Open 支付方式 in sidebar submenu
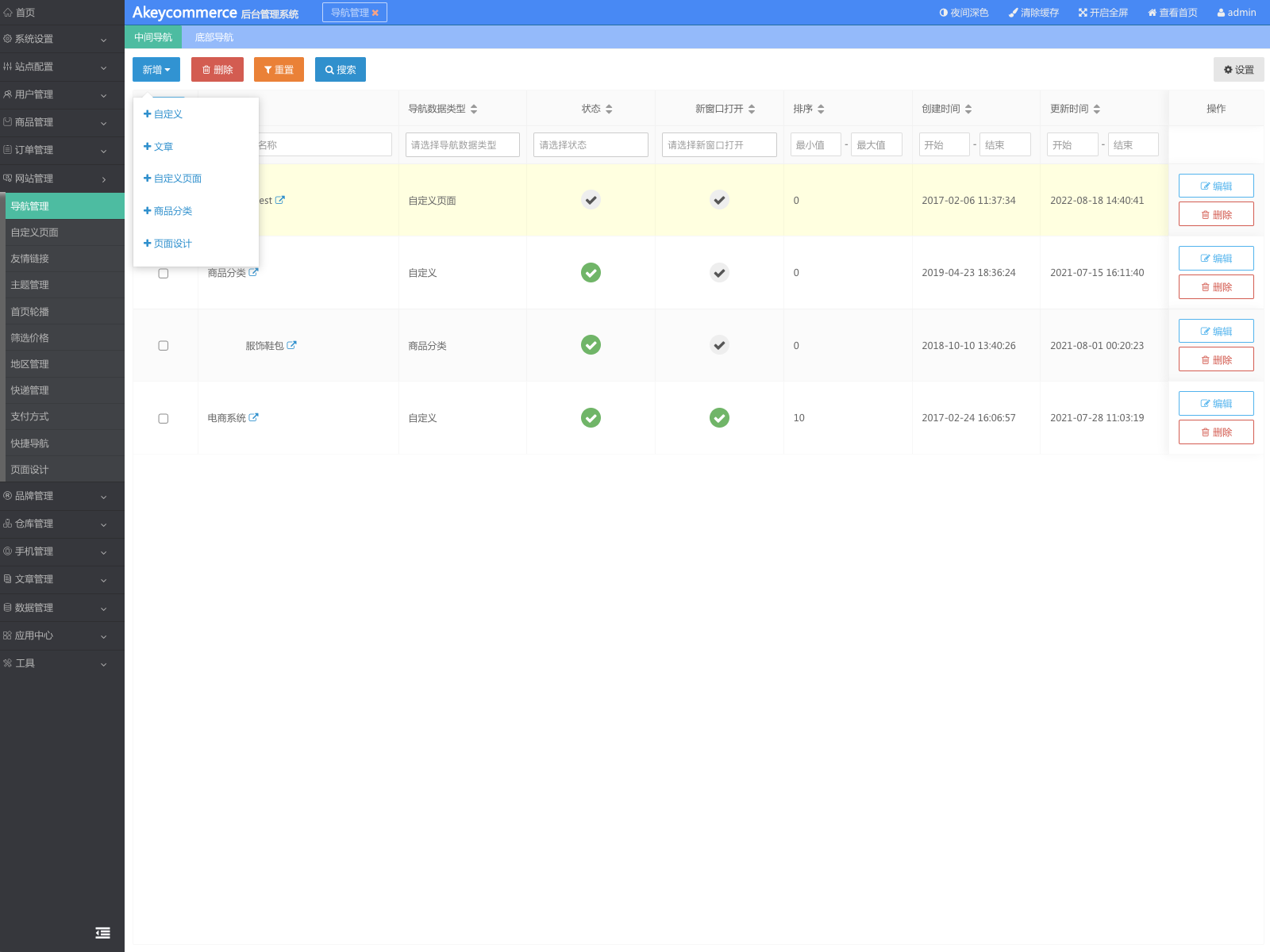 pyautogui.click(x=64, y=416)
